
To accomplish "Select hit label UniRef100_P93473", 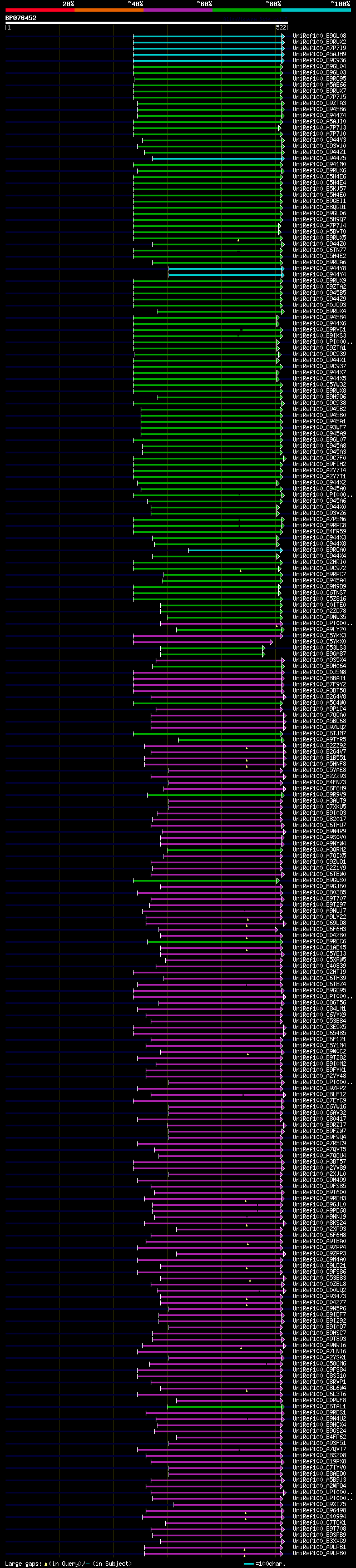I will click(319, 1297).
